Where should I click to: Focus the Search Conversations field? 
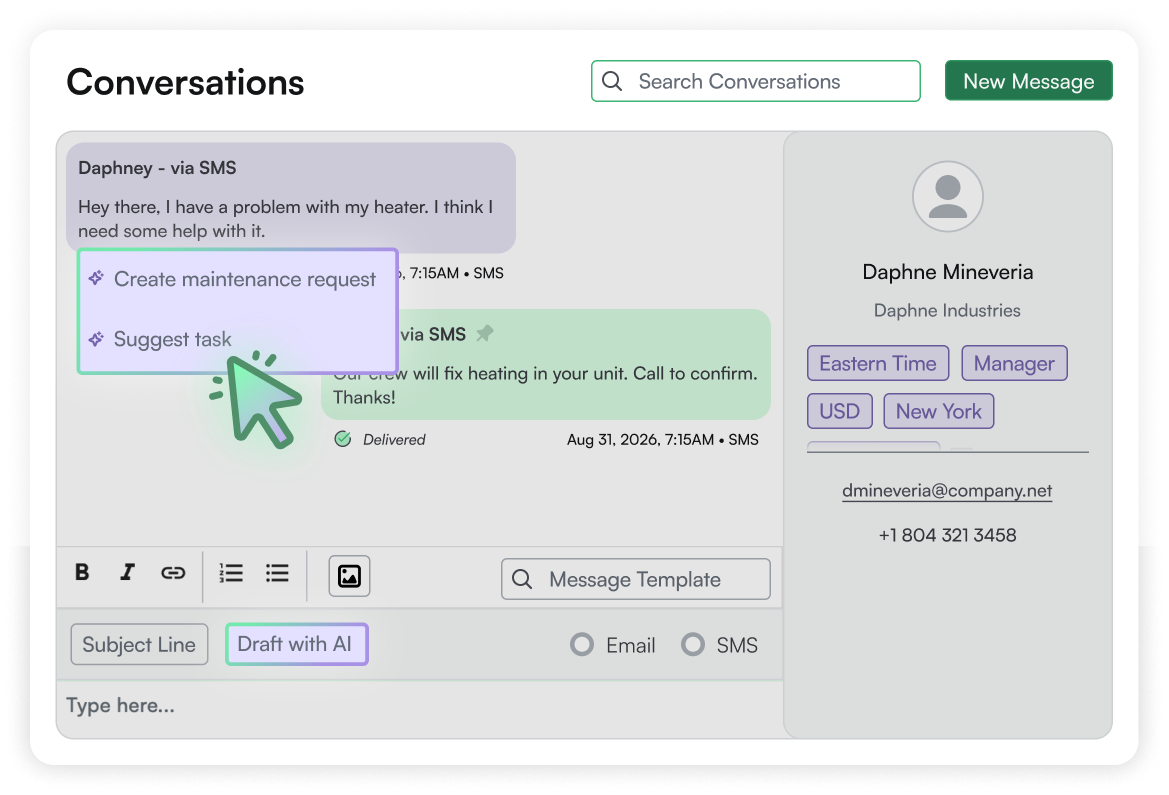tap(755, 82)
